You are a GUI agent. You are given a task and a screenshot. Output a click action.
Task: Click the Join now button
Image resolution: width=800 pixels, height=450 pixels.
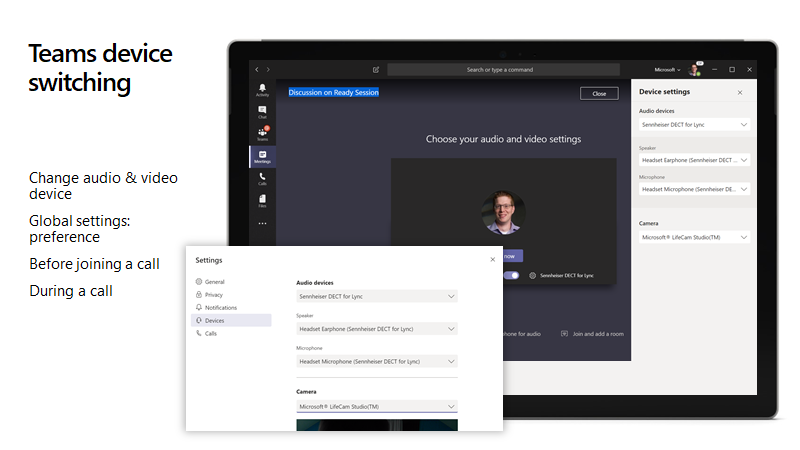(513, 256)
